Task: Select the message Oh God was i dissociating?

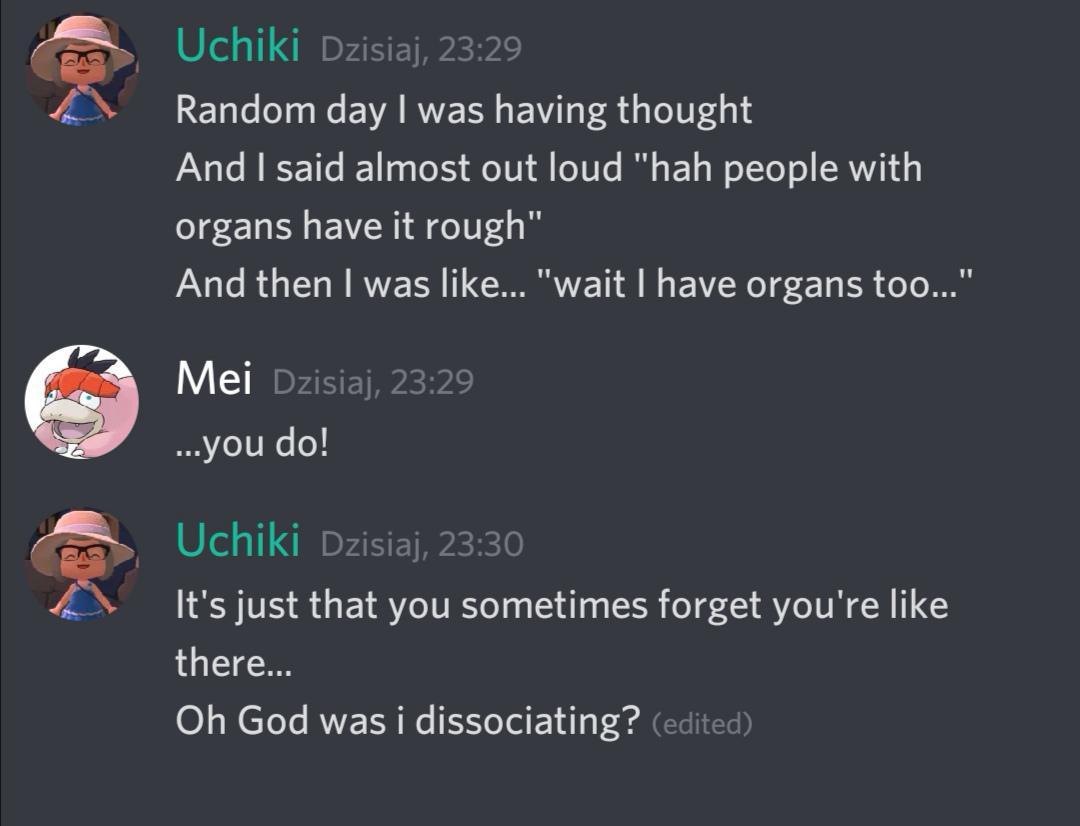Action: click(x=408, y=719)
